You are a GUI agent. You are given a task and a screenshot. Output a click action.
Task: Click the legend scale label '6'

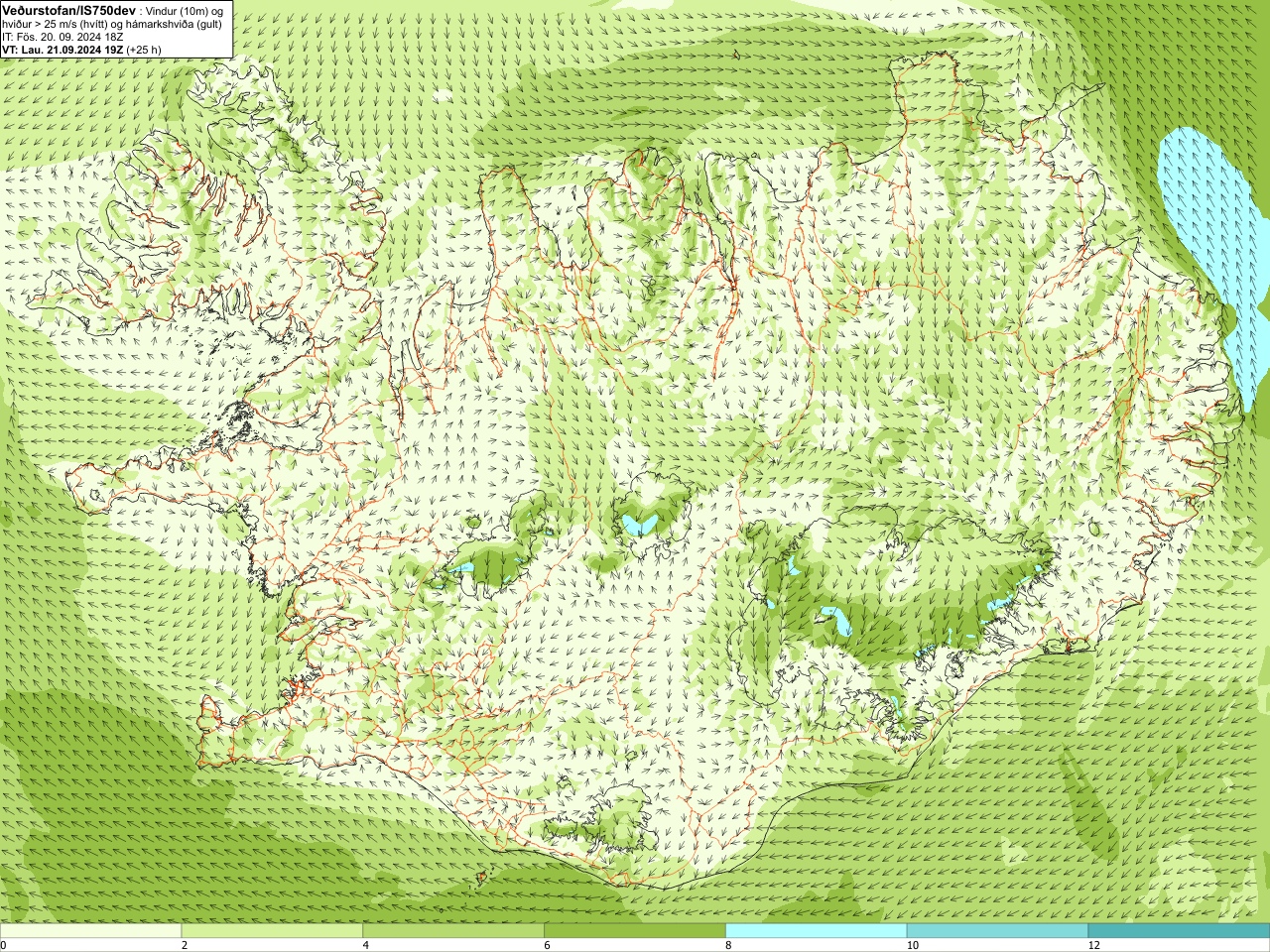(x=547, y=945)
